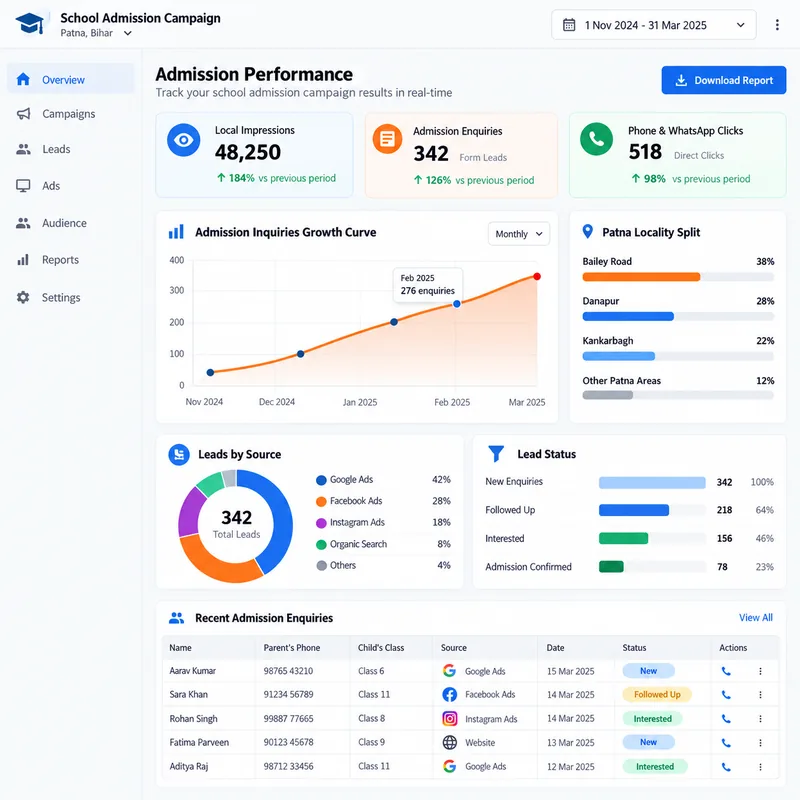Image resolution: width=800 pixels, height=800 pixels.
Task: Open more options for Aditya Raj row
Action: pyautogui.click(x=760, y=767)
